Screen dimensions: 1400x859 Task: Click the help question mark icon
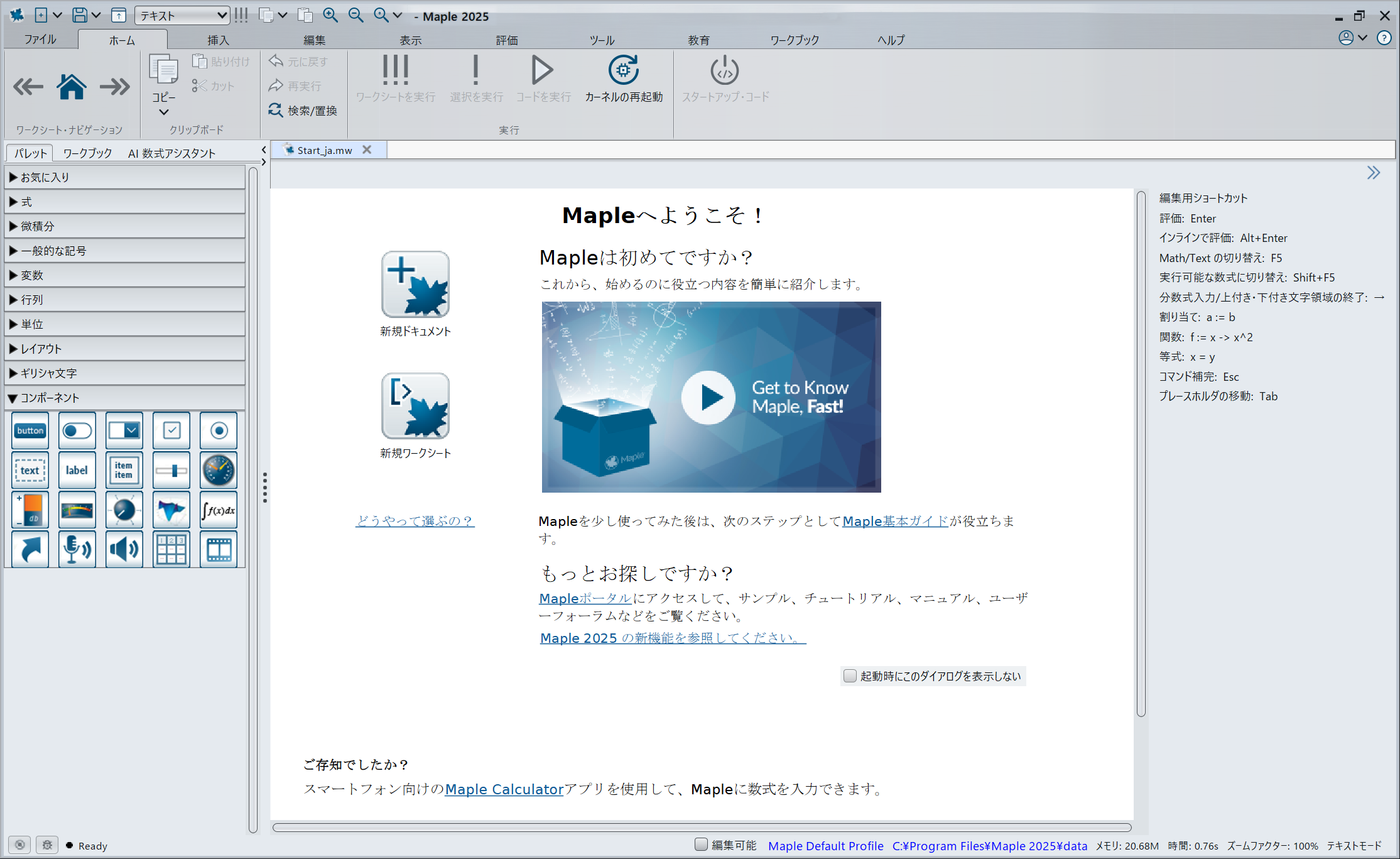[1384, 38]
